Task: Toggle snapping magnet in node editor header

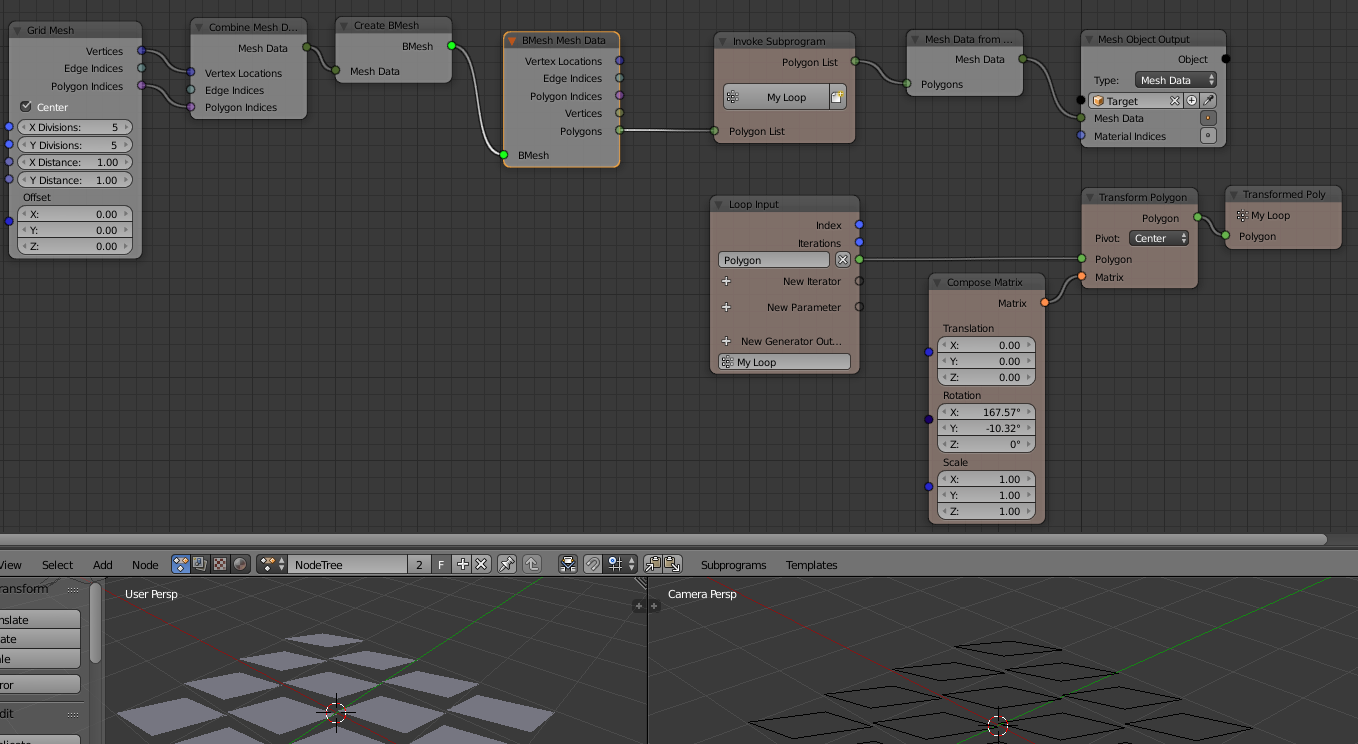Action: (x=593, y=564)
